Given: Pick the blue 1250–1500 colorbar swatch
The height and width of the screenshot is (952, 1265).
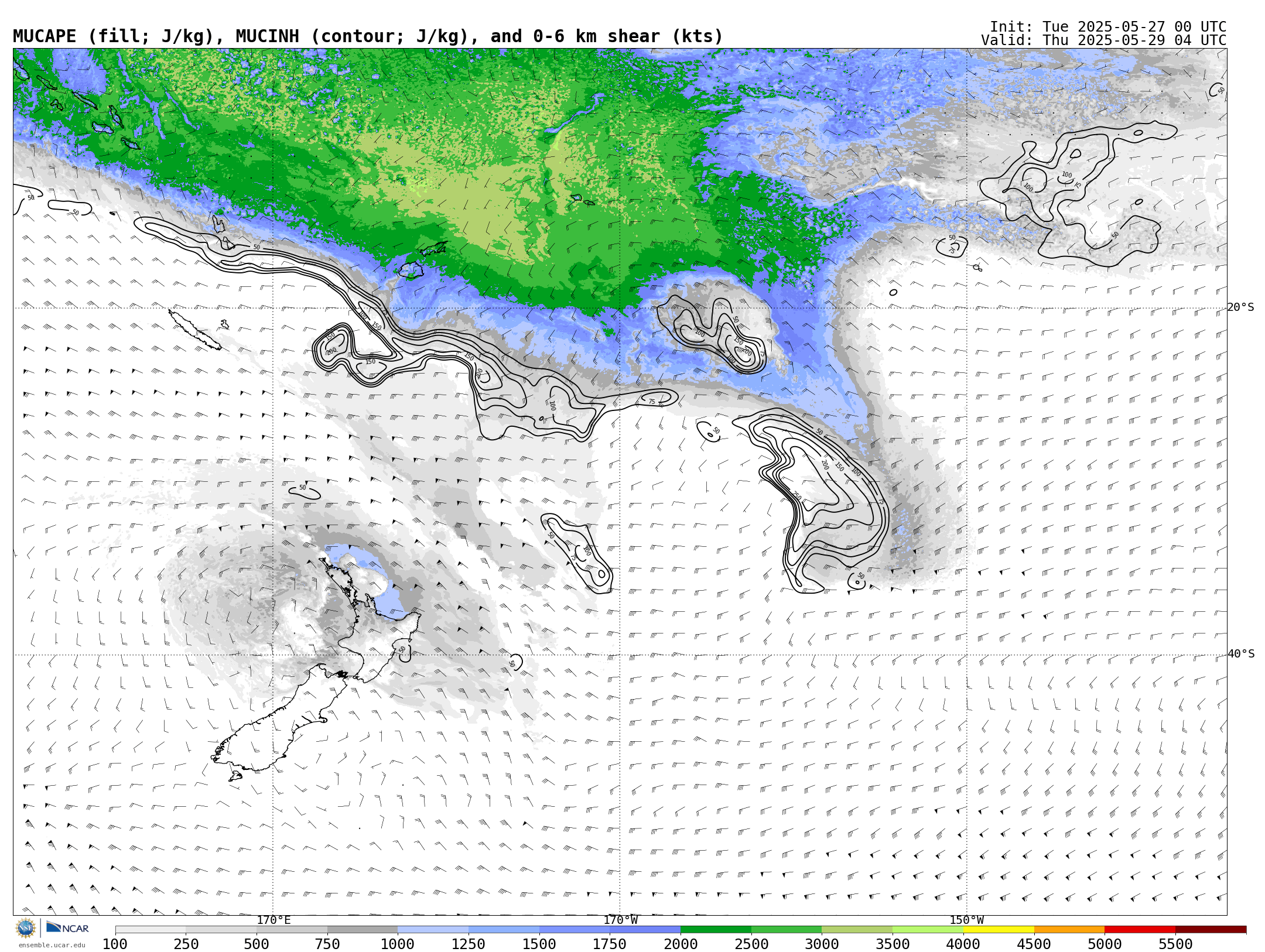Looking at the screenshot, I should click(504, 930).
